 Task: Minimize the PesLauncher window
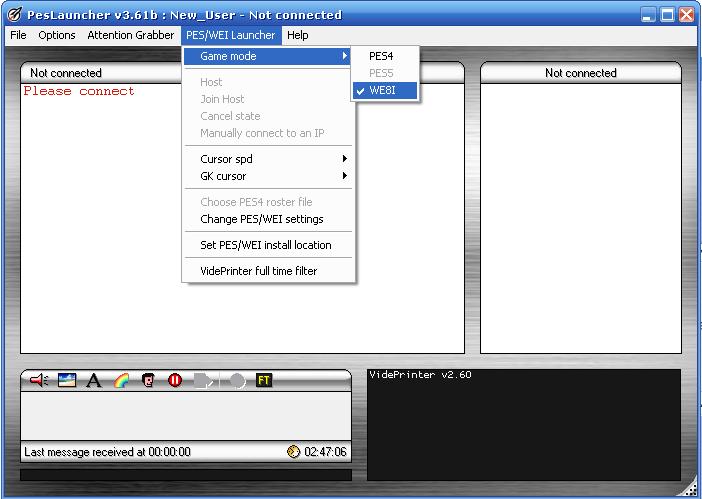click(648, 15)
